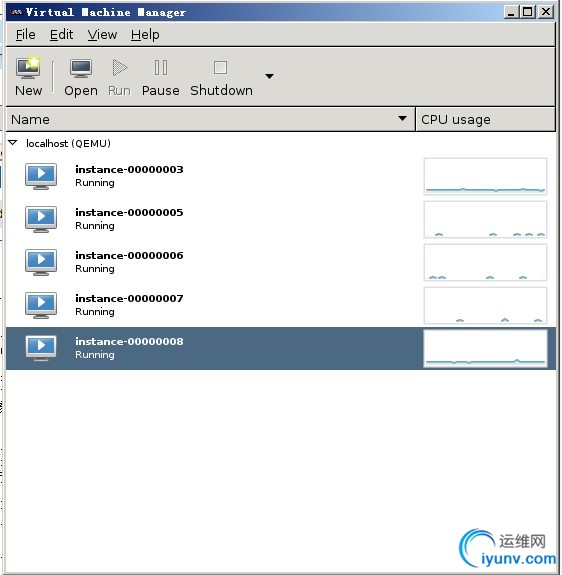Image resolution: width=562 pixels, height=575 pixels.
Task: Select instance-00000008 name text
Action: (129, 341)
